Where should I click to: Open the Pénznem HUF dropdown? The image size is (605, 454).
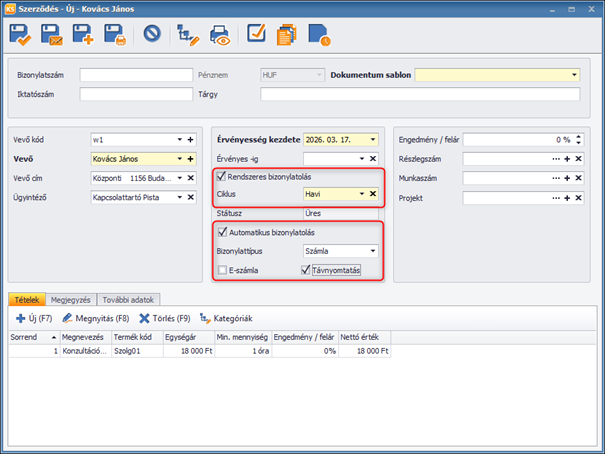click(319, 75)
